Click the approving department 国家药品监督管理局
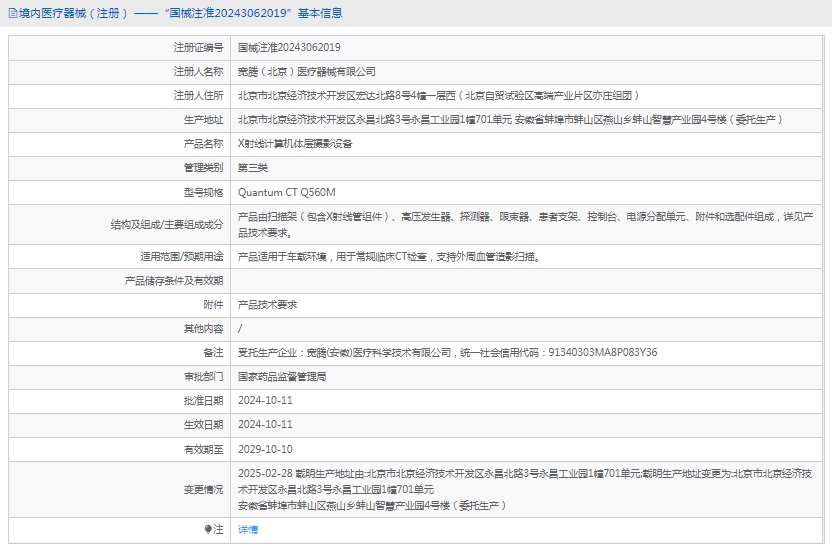This screenshot has width=832, height=549. 282,377
